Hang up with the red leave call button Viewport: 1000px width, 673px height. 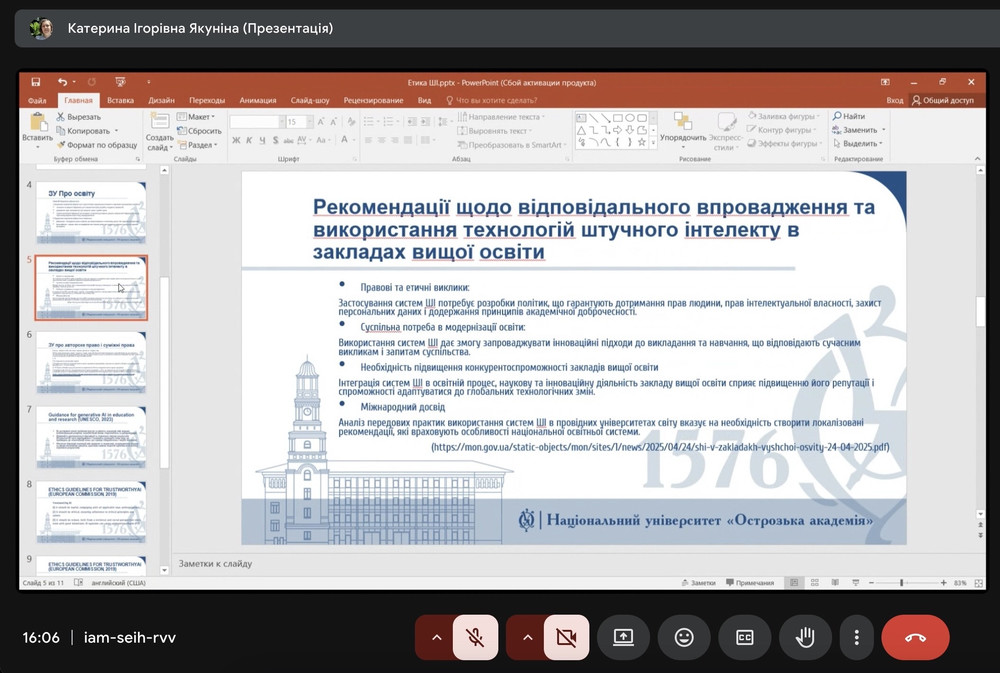point(915,637)
